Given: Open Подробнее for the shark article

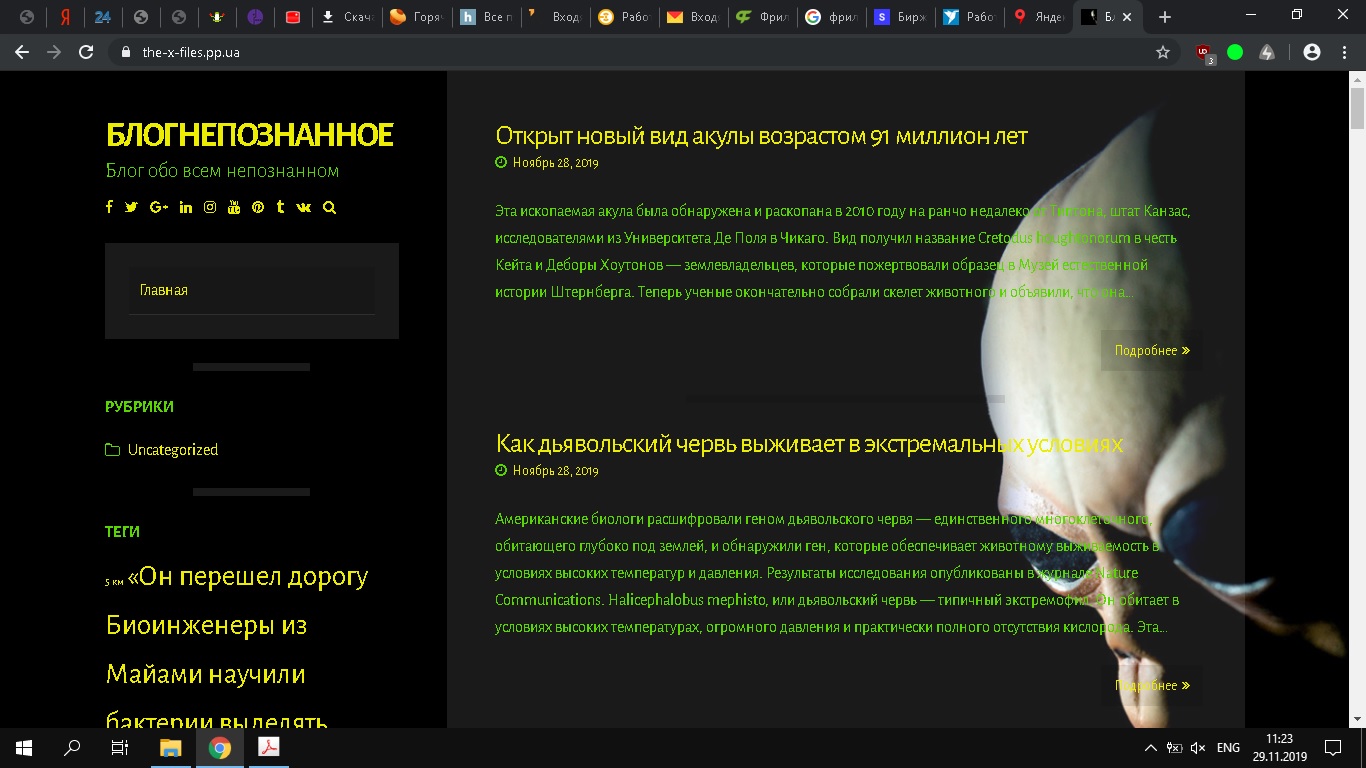Looking at the screenshot, I should tap(1151, 350).
